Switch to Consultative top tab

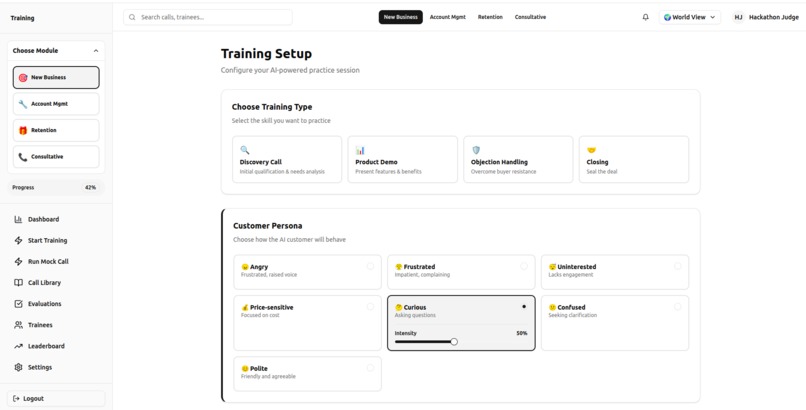pyautogui.click(x=530, y=17)
